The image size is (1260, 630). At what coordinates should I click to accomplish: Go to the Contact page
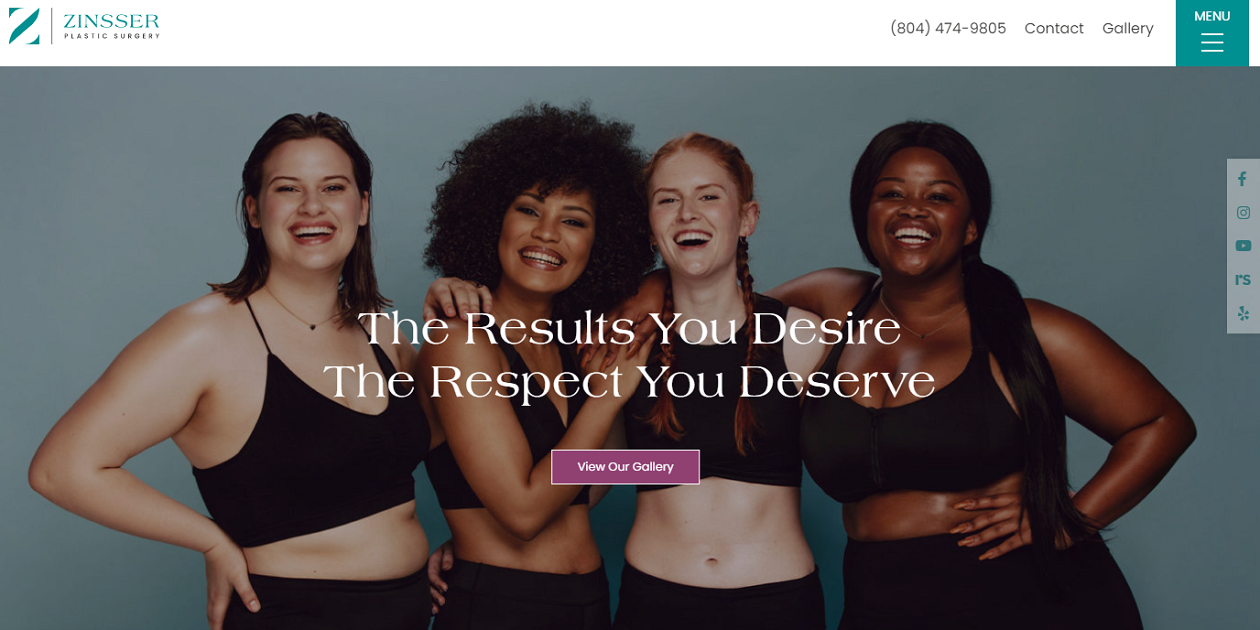1054,28
